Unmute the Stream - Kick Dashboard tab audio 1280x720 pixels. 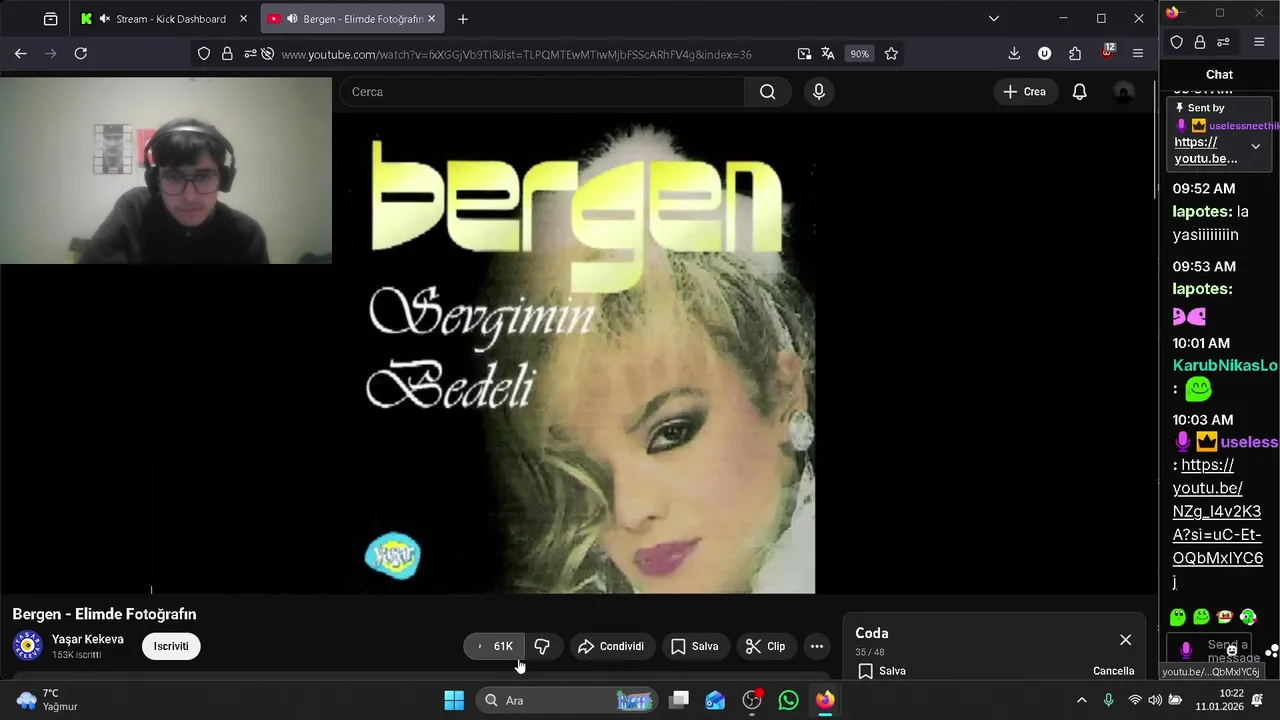click(x=104, y=19)
